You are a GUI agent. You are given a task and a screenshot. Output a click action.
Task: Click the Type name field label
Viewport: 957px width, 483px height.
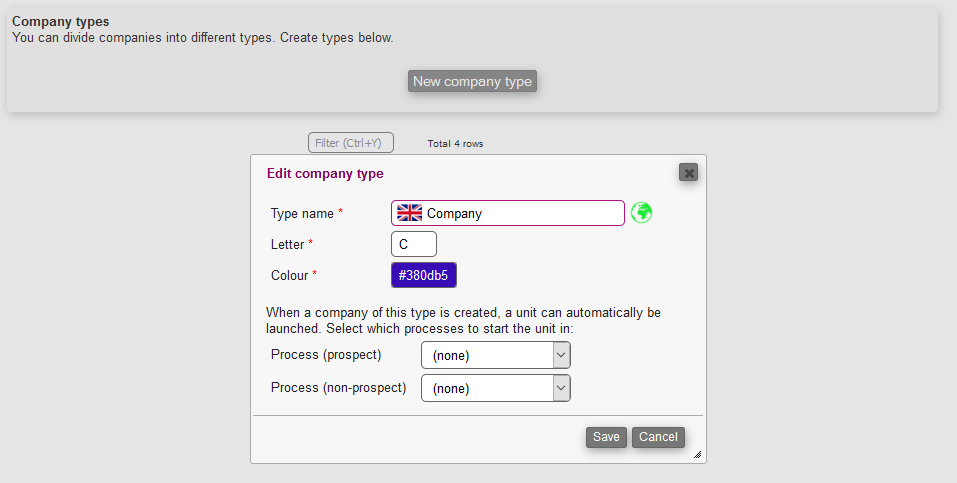(303, 214)
